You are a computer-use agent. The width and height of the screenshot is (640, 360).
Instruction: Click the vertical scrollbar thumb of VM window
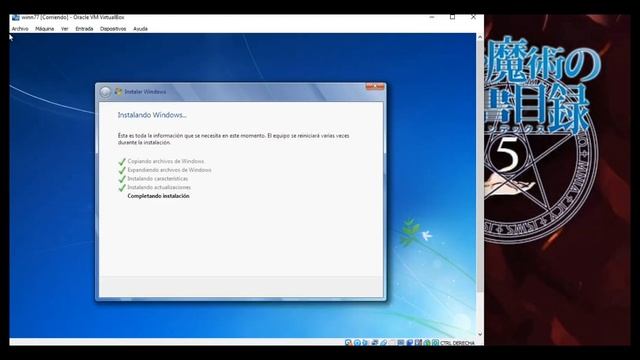pyautogui.click(x=480, y=167)
